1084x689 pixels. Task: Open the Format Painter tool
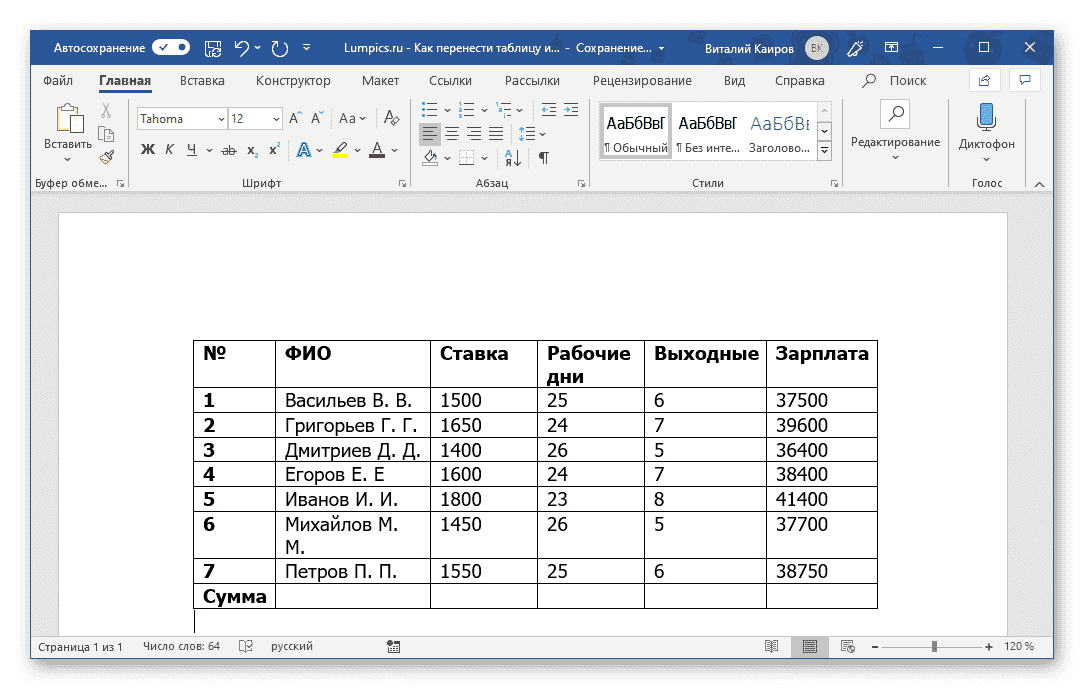(x=105, y=157)
